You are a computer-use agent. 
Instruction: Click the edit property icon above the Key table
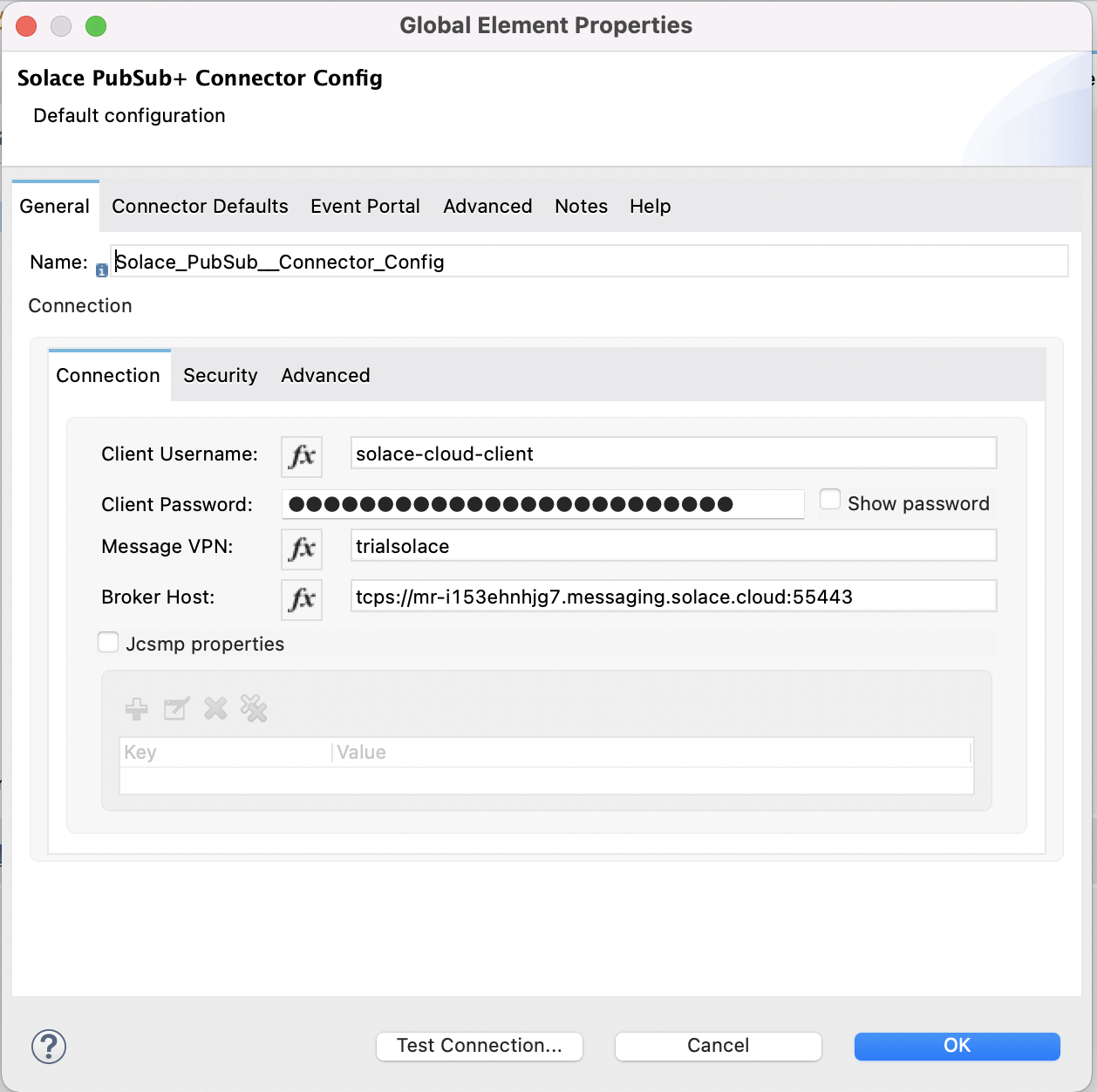(176, 709)
